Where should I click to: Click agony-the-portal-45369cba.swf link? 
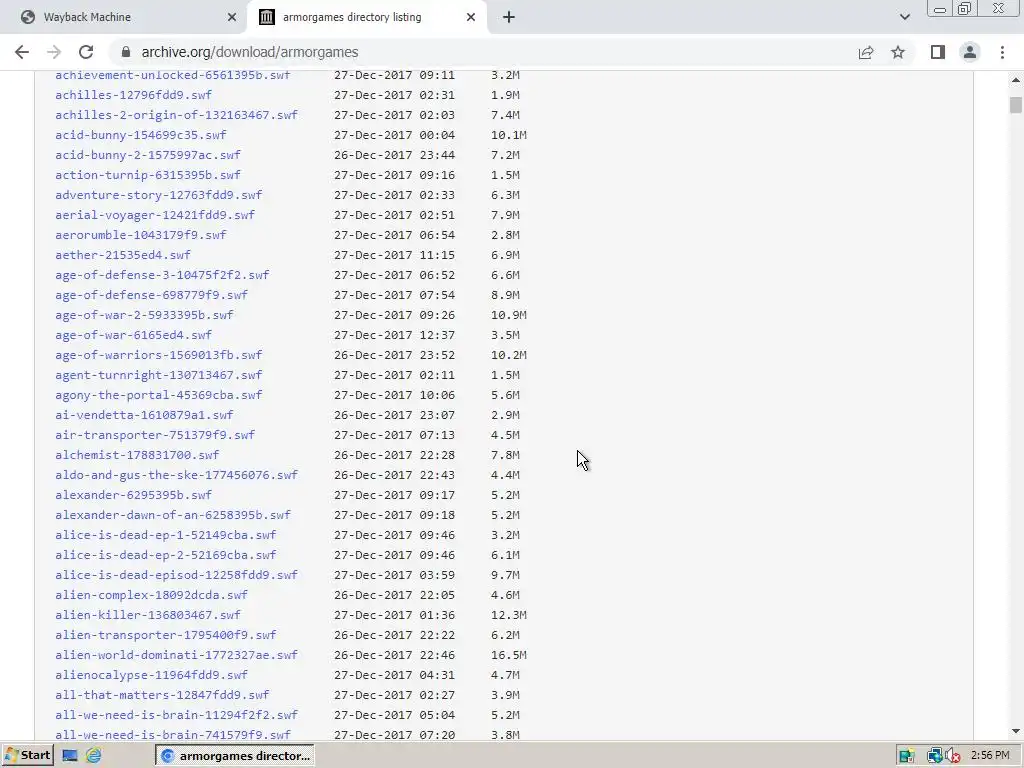point(159,395)
